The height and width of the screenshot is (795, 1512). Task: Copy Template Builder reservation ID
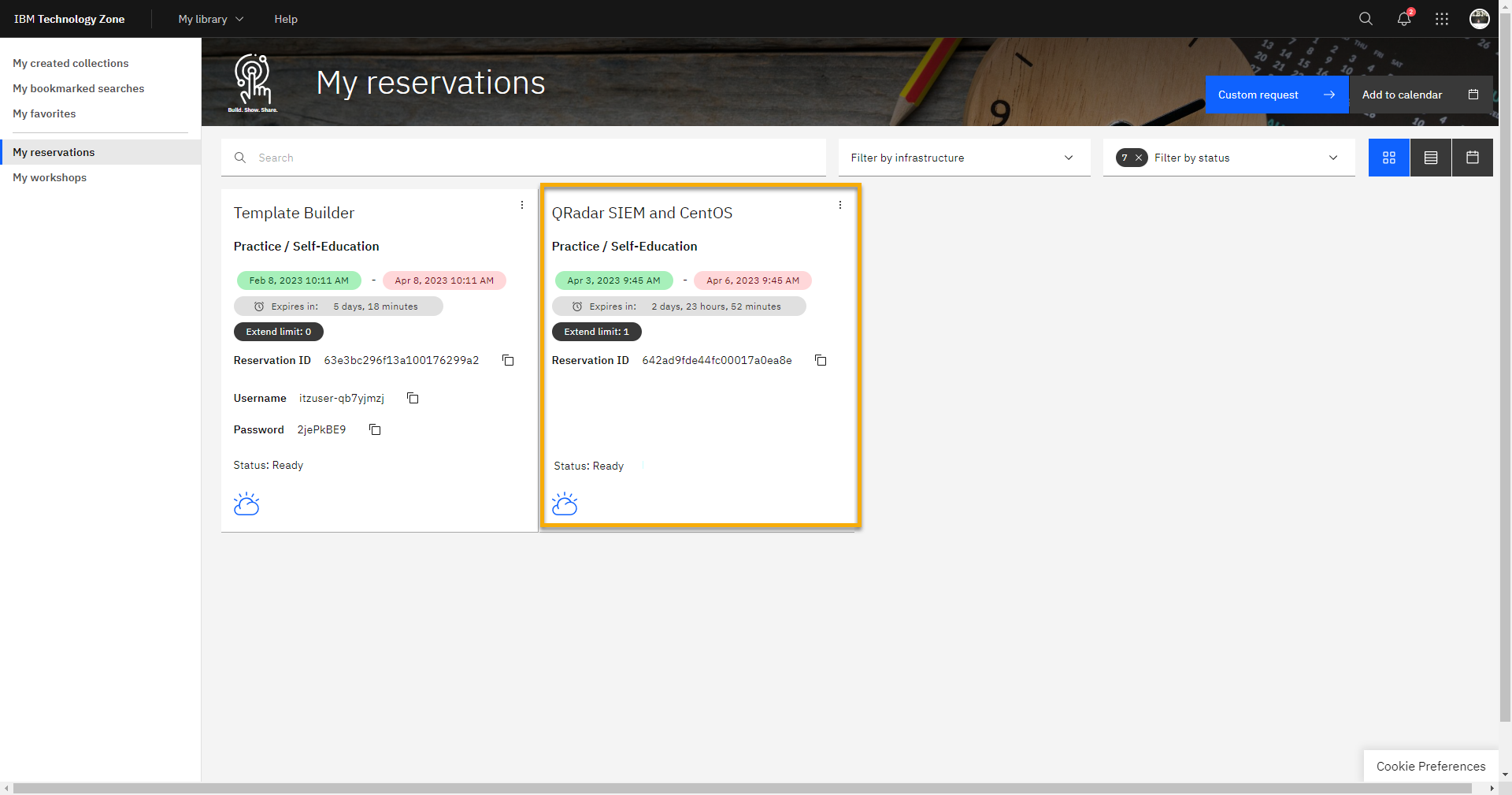coord(509,360)
